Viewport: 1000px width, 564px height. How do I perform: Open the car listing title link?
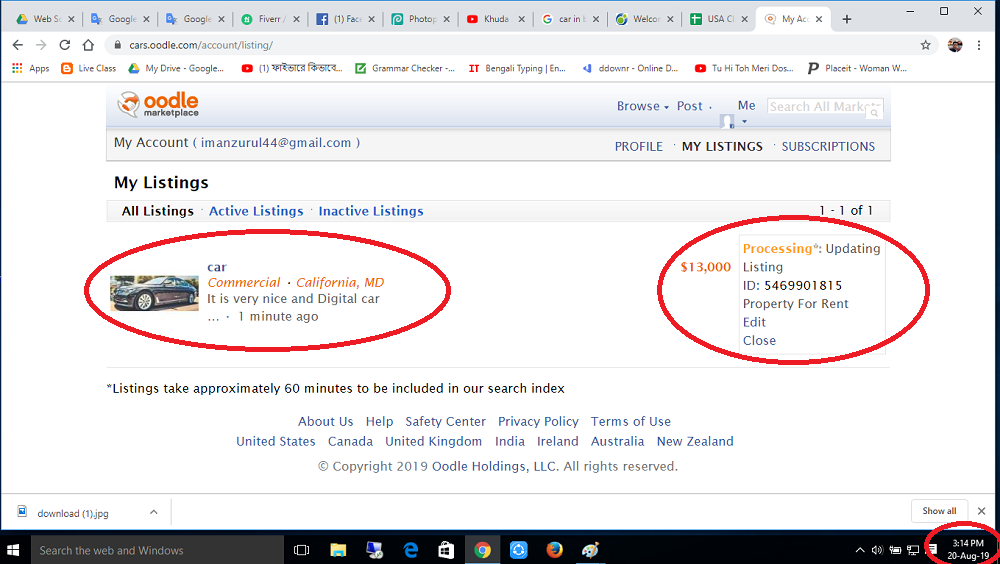click(x=217, y=267)
